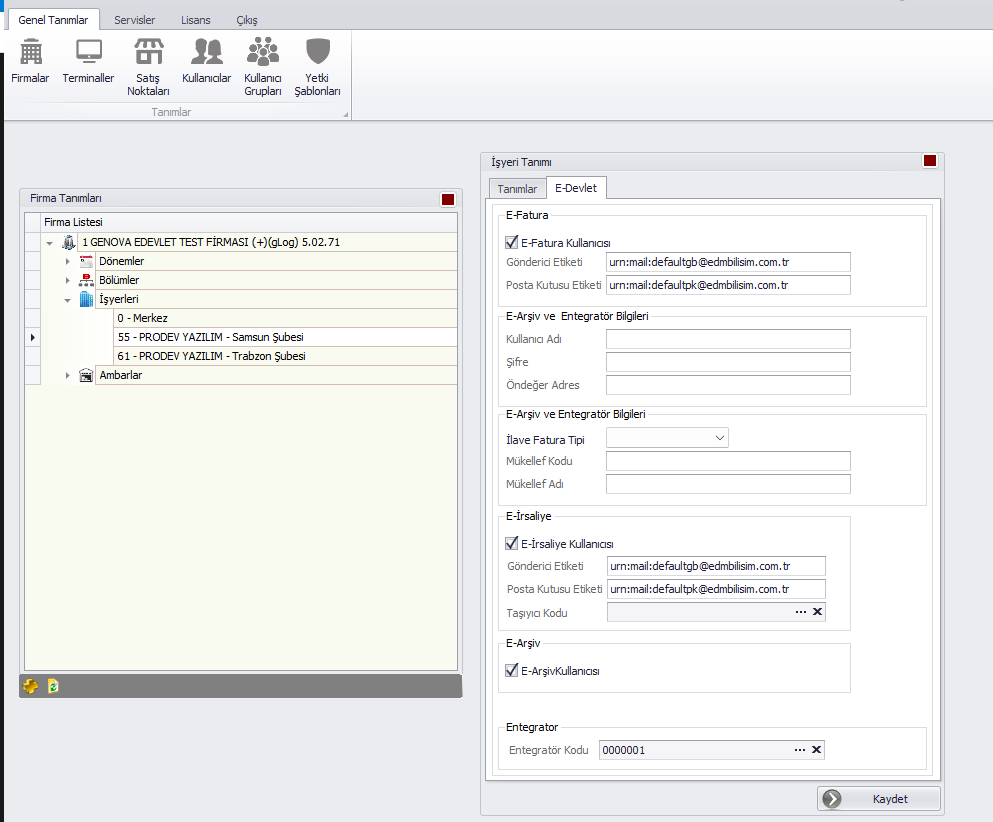Screen dimensions: 993x822
Task: Open the Firmalar definitions icon
Action: click(x=30, y=61)
